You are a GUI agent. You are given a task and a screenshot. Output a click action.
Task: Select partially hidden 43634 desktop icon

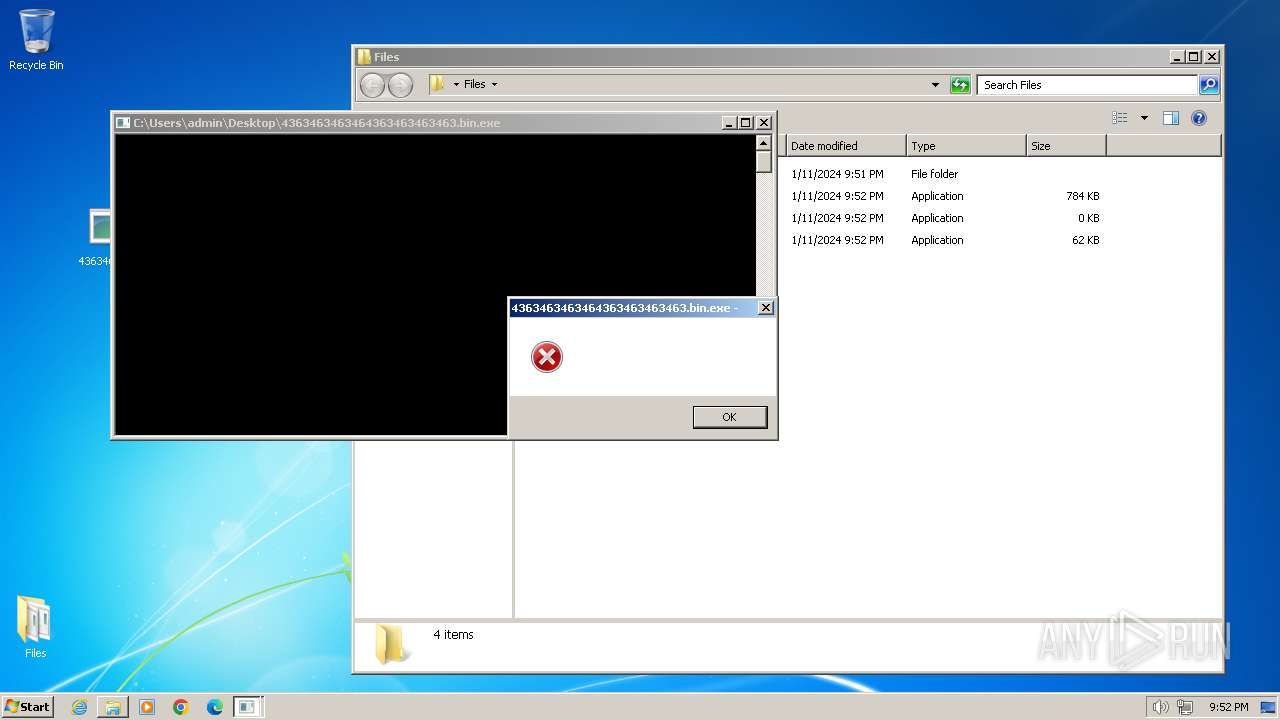click(x=98, y=238)
